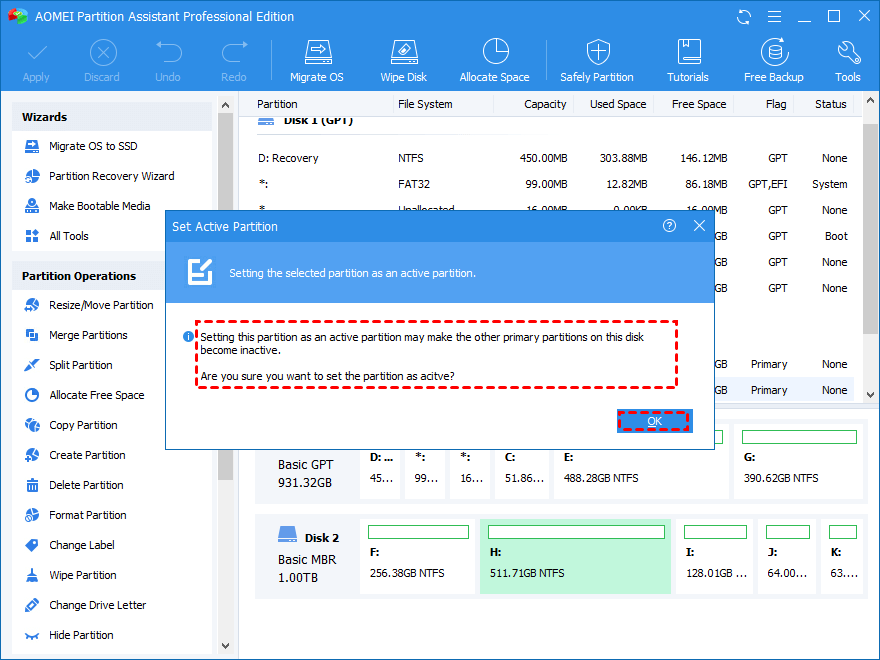
Task: Click the refresh icon in the title bar
Action: [x=744, y=17]
